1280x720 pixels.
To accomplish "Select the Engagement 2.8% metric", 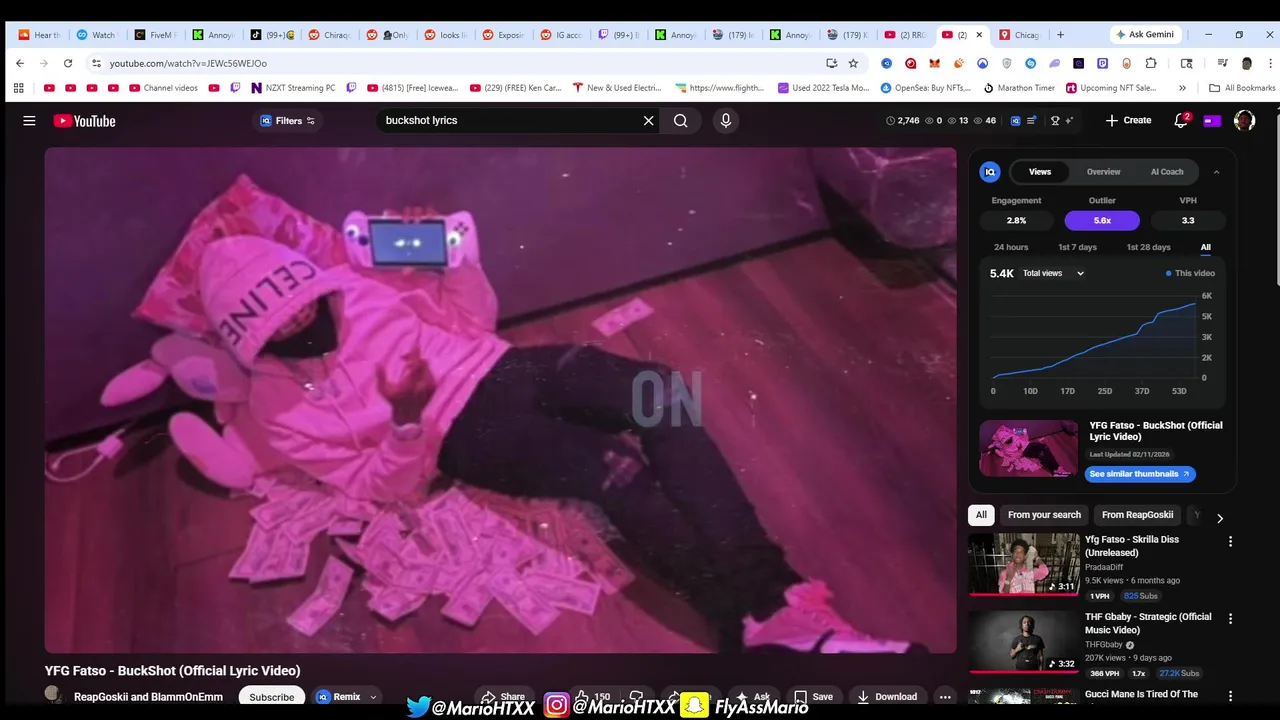I will [1016, 220].
